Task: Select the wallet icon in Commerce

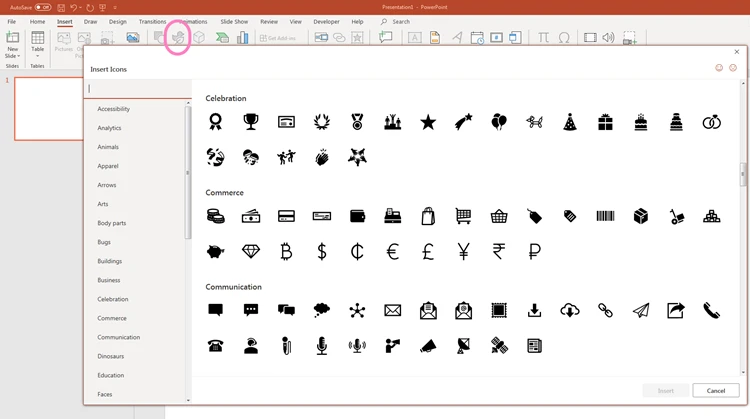Action: tap(357, 216)
